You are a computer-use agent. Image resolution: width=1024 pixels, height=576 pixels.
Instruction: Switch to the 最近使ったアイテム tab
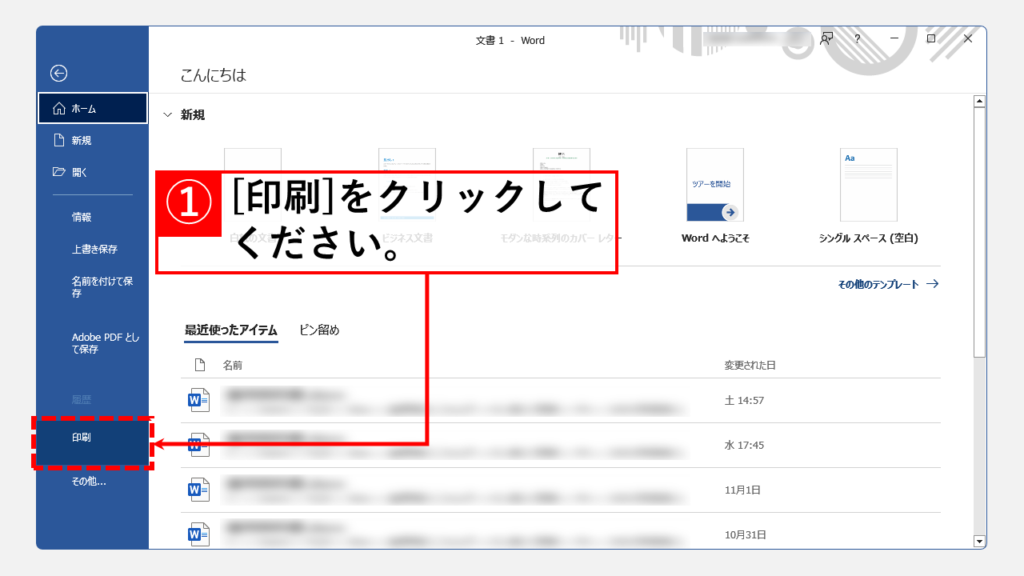(x=231, y=330)
